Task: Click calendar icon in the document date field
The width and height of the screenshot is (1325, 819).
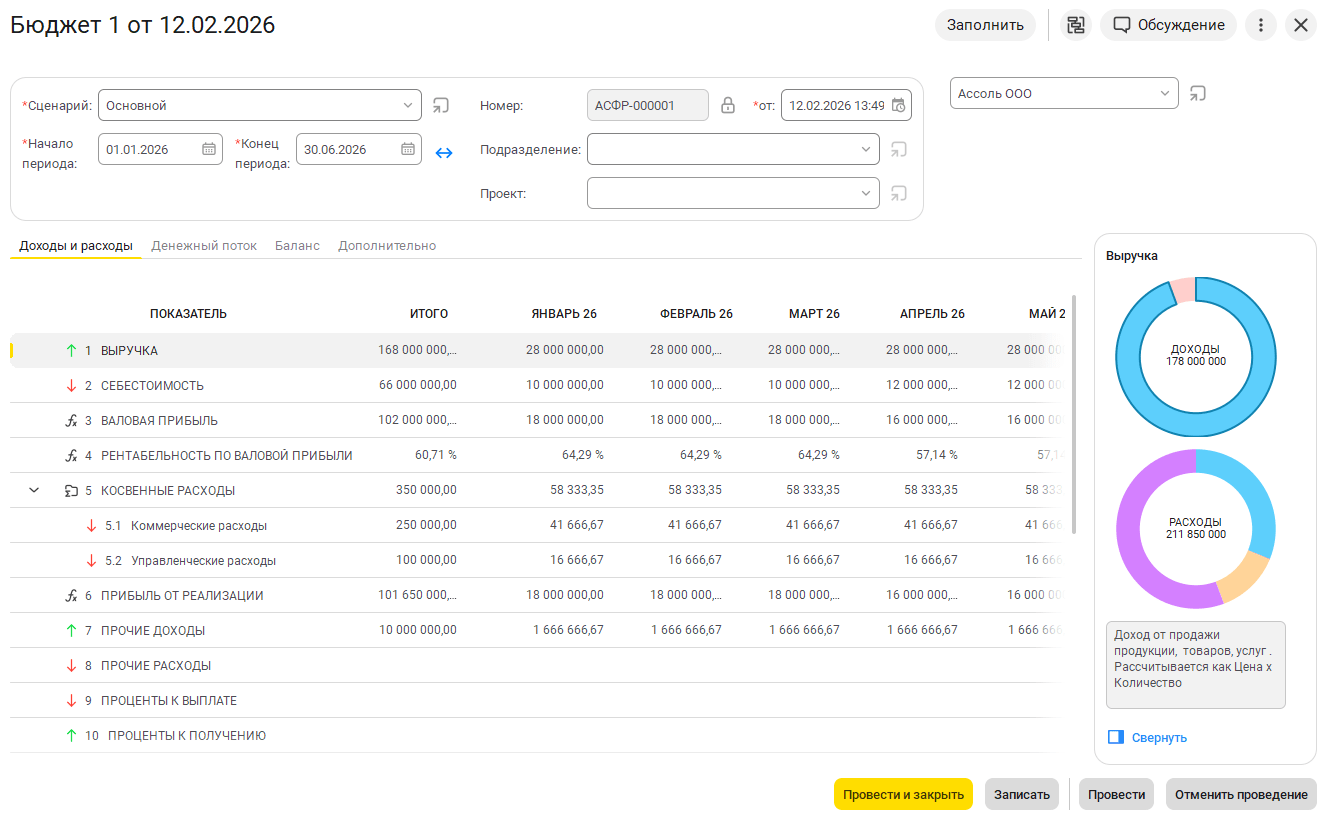Action: point(898,105)
